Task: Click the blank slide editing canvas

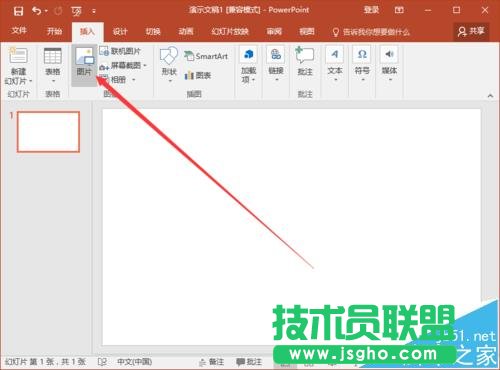Action: pos(291,227)
